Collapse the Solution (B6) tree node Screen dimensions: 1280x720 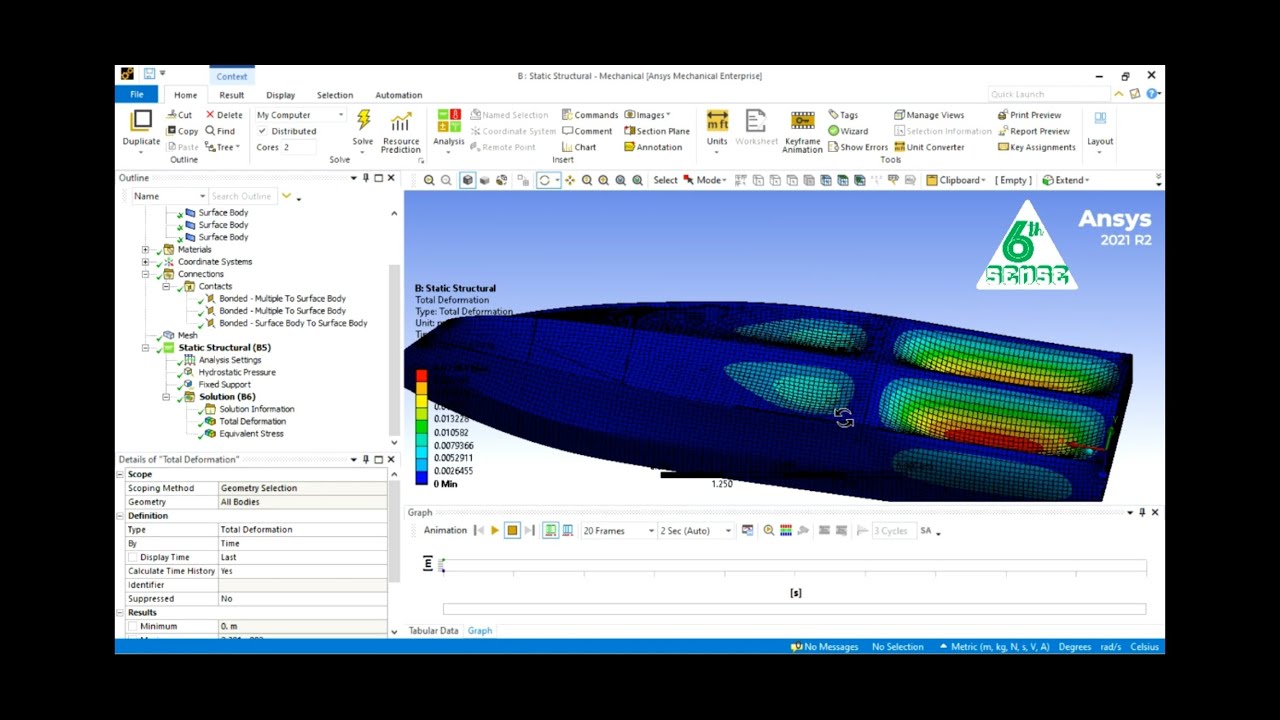pos(166,397)
